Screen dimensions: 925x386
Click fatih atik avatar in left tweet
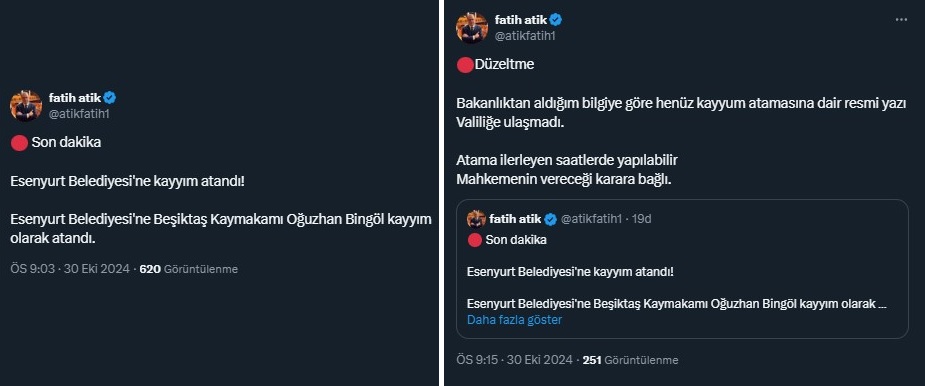tap(25, 106)
